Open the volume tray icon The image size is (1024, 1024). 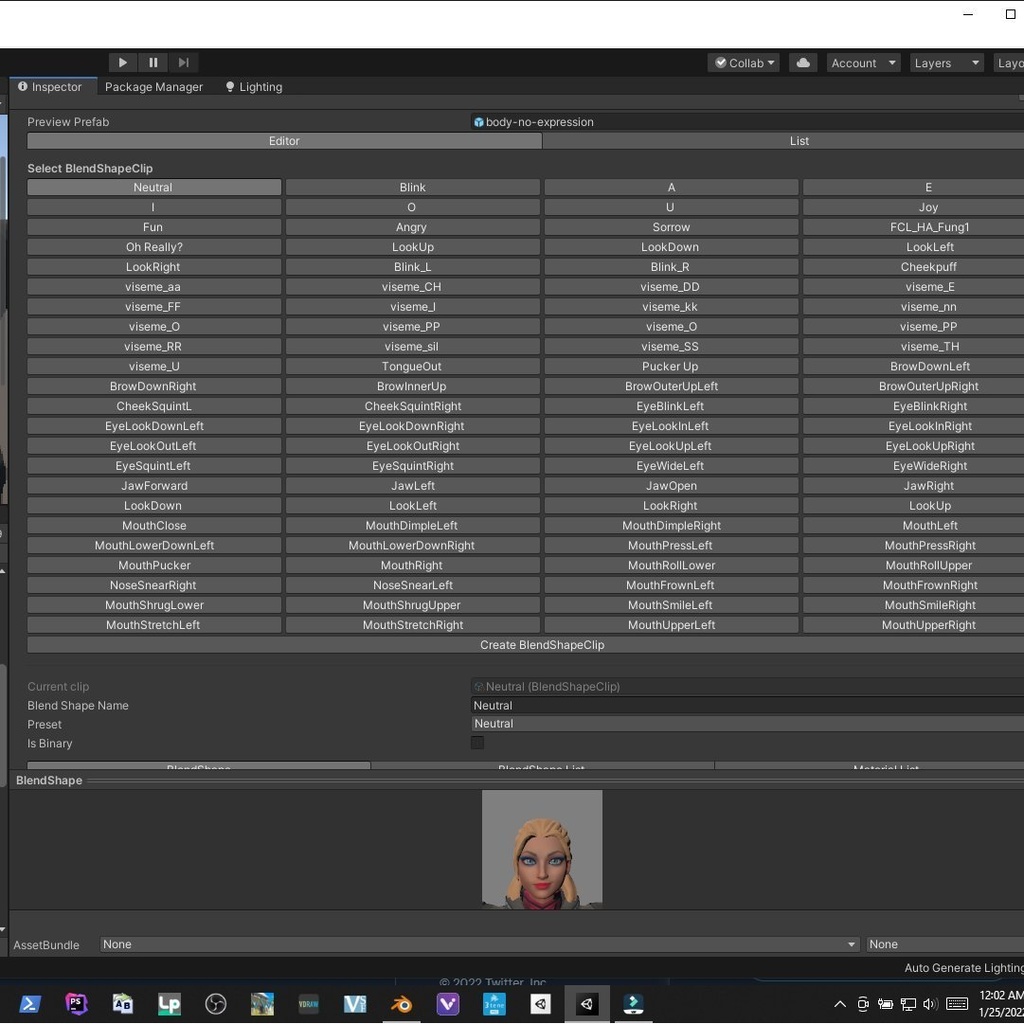(x=930, y=1004)
